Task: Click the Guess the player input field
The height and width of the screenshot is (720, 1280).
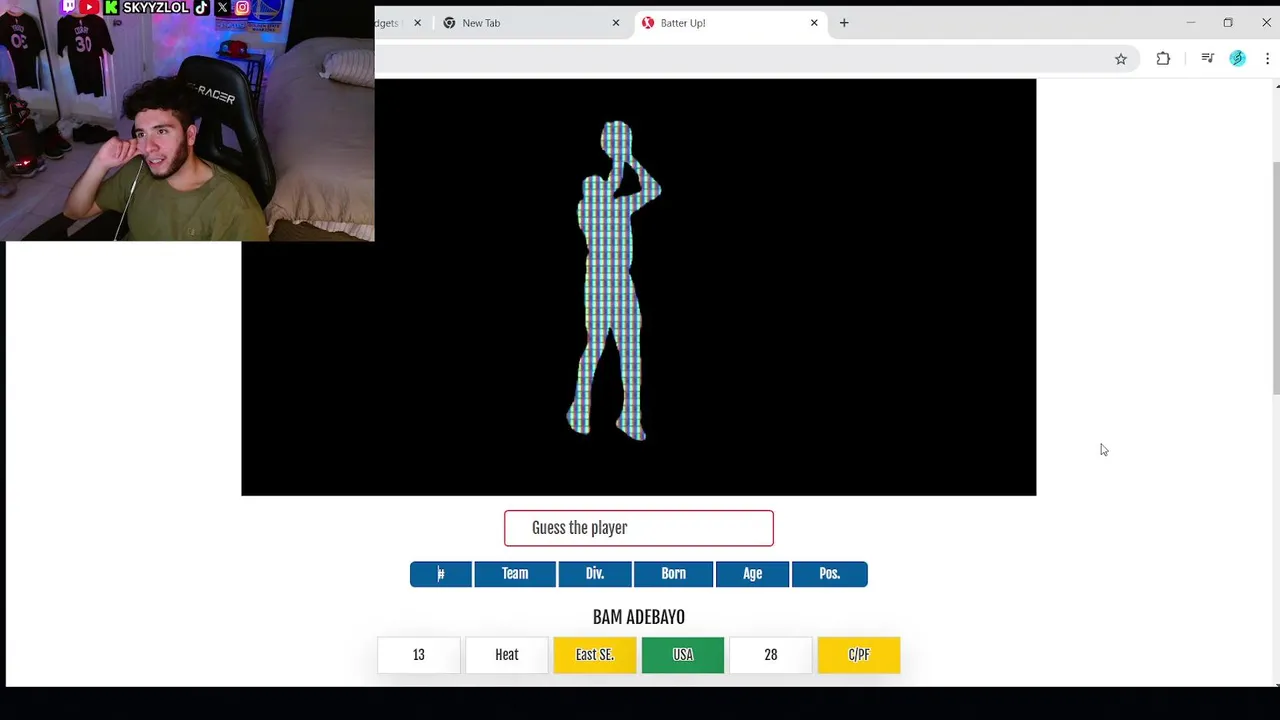Action: [x=639, y=528]
